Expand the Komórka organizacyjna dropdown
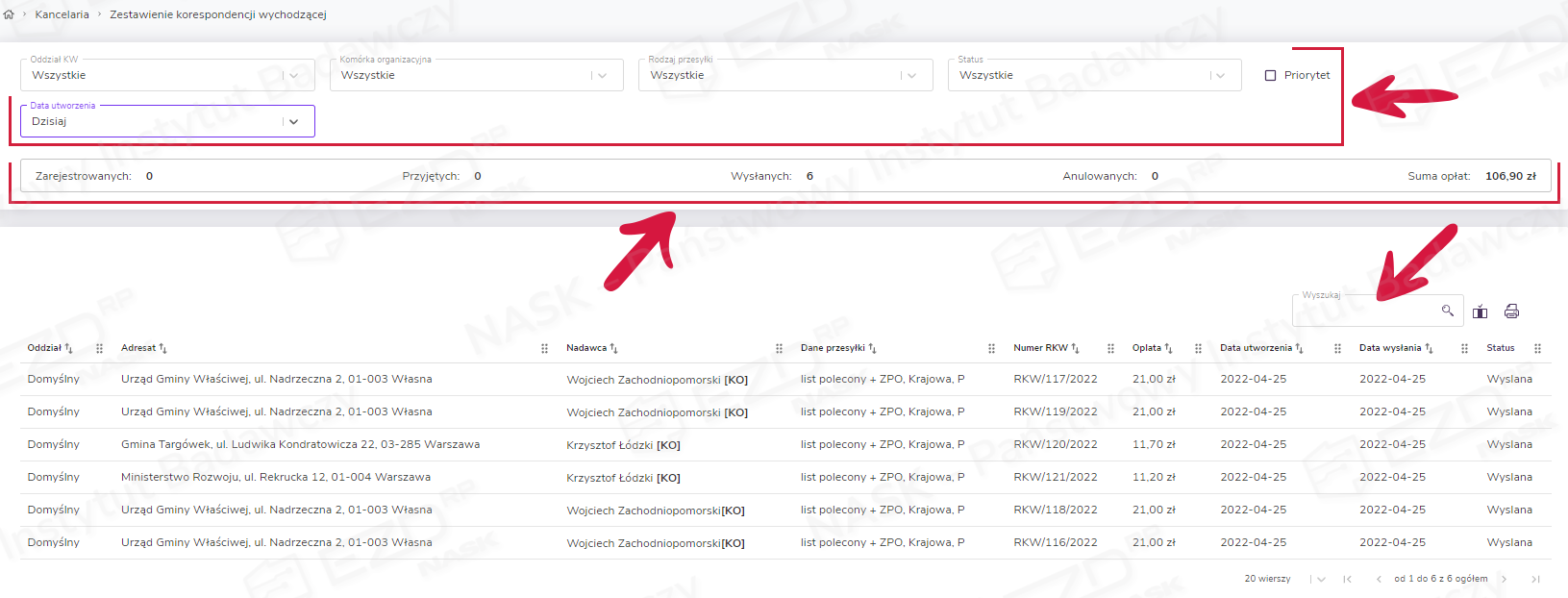The height and width of the screenshot is (598, 1568). [603, 75]
